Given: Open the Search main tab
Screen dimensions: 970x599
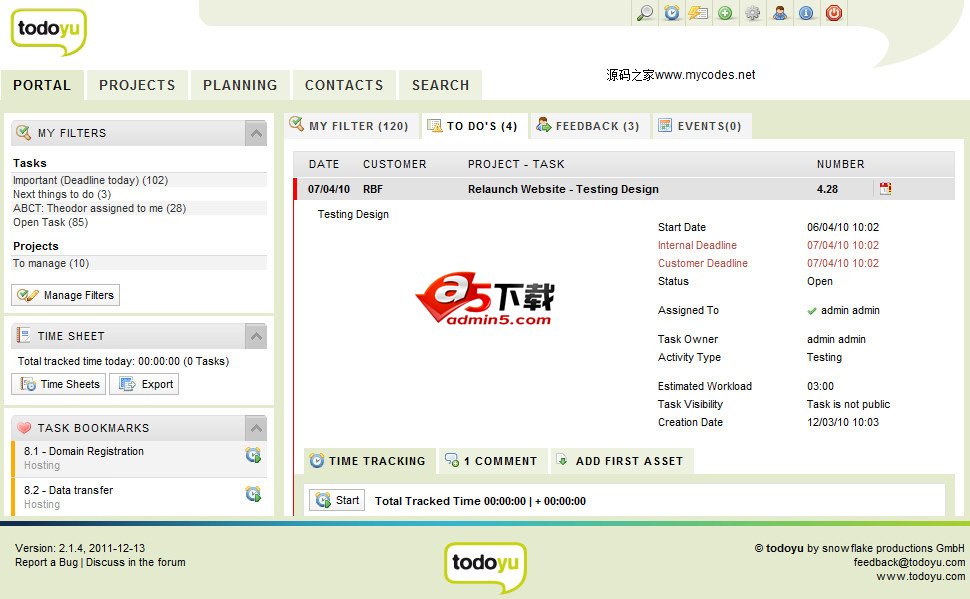Looking at the screenshot, I should pos(440,85).
